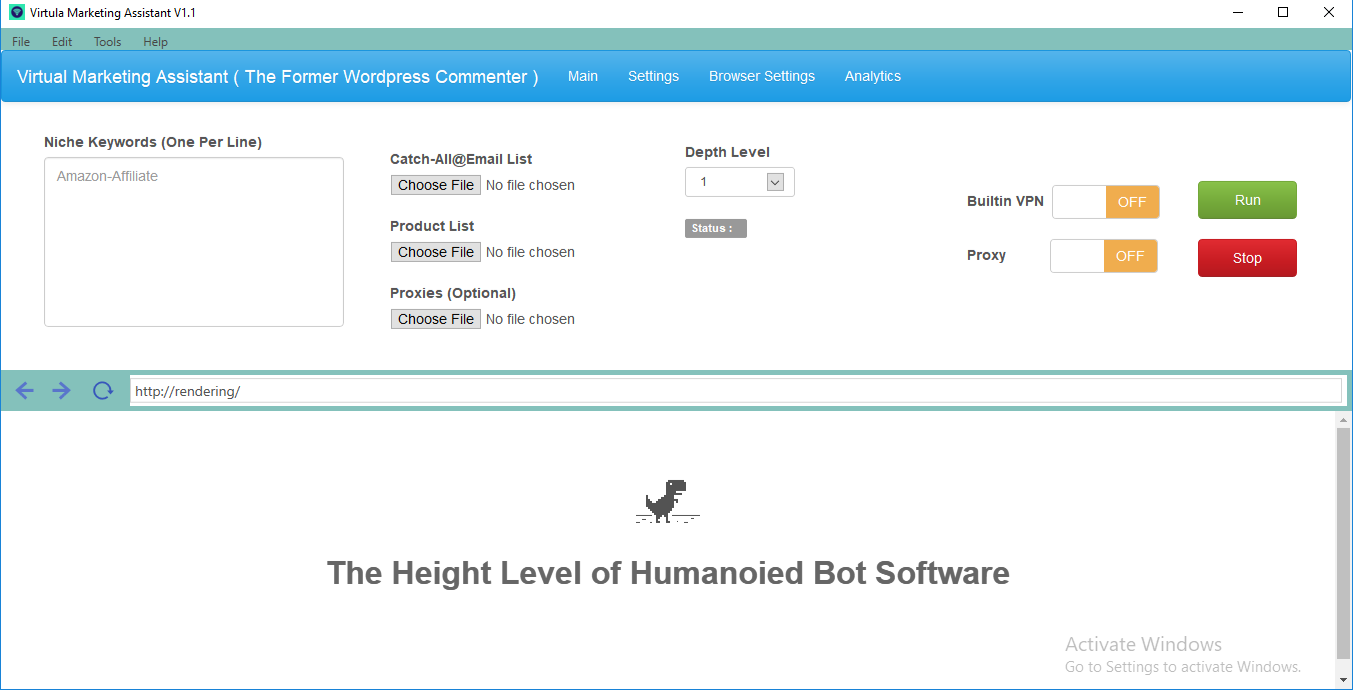Reload the page with the refresh icon
Viewport: 1353px width, 690px height.
point(102,390)
